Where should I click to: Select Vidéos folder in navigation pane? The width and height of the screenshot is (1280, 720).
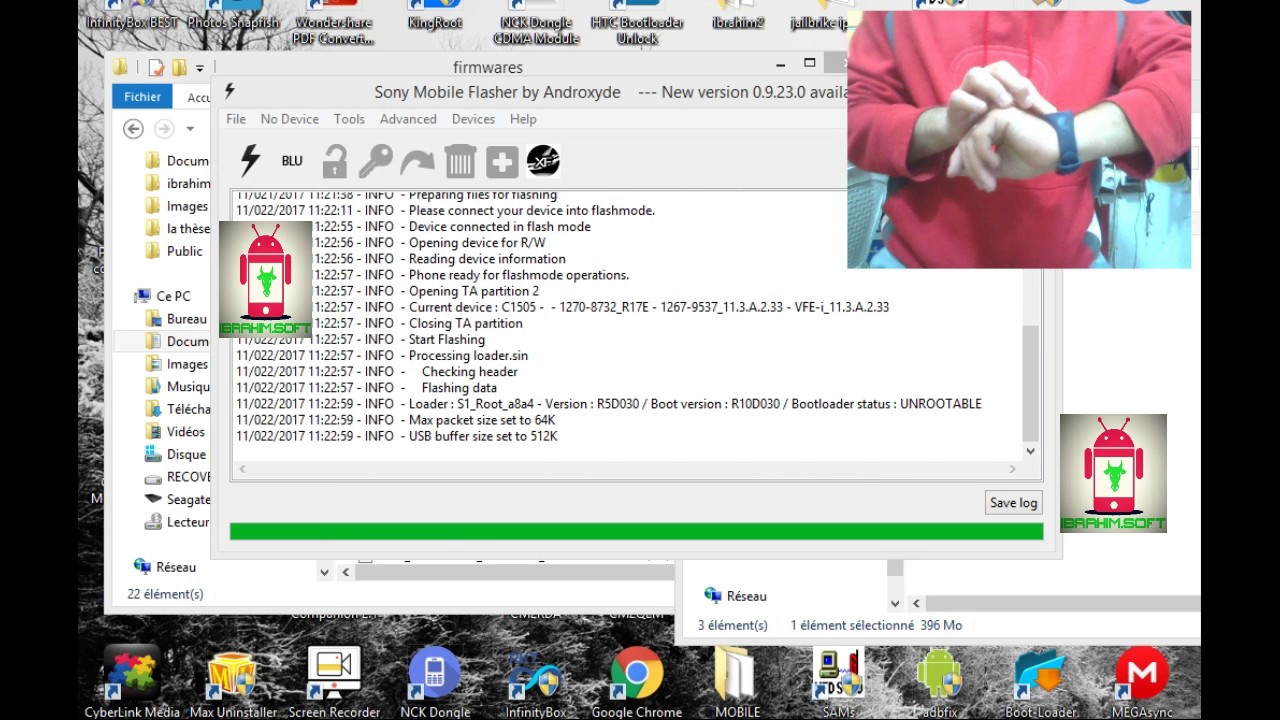pos(175,432)
